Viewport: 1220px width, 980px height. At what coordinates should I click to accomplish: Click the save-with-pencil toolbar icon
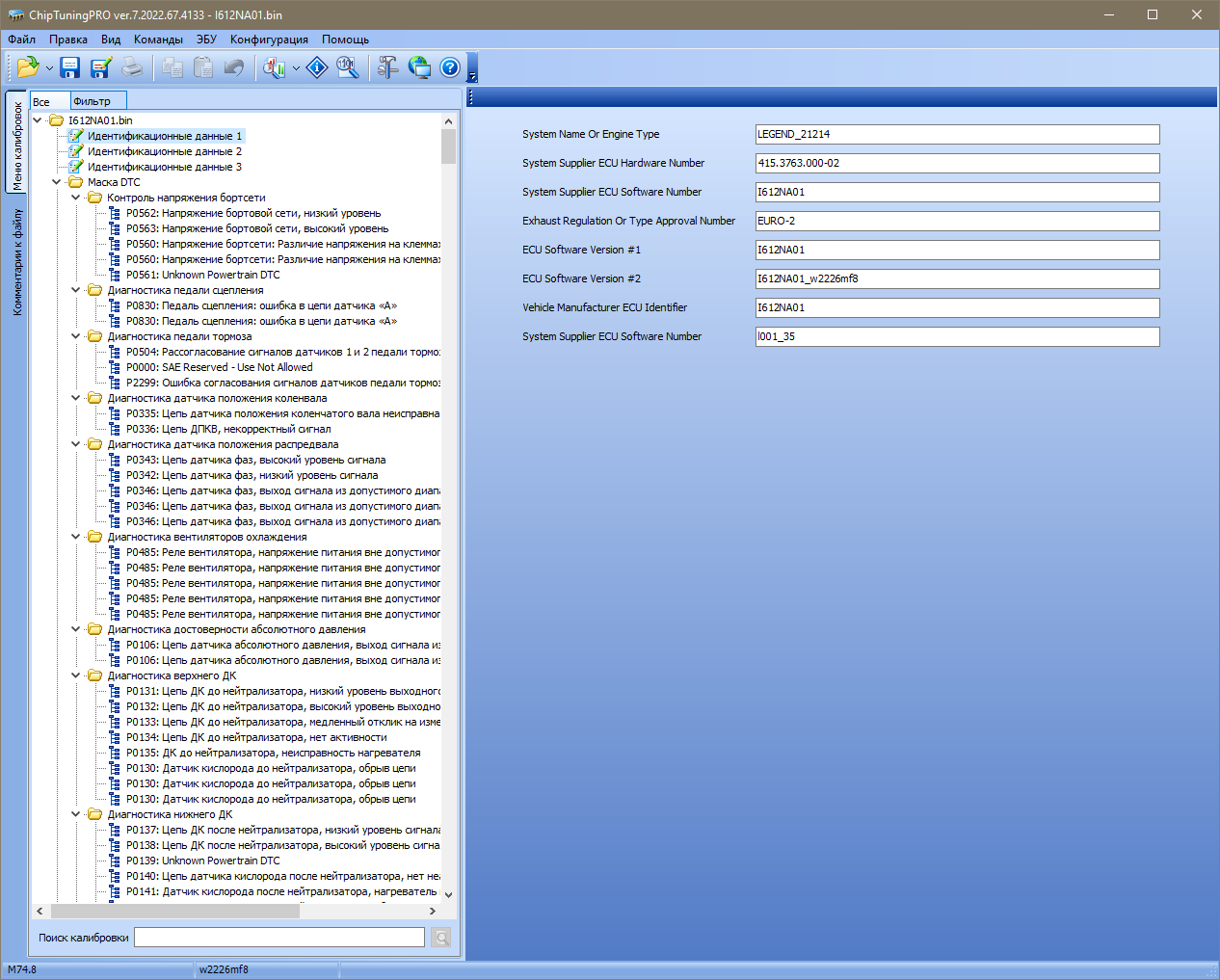tap(100, 67)
